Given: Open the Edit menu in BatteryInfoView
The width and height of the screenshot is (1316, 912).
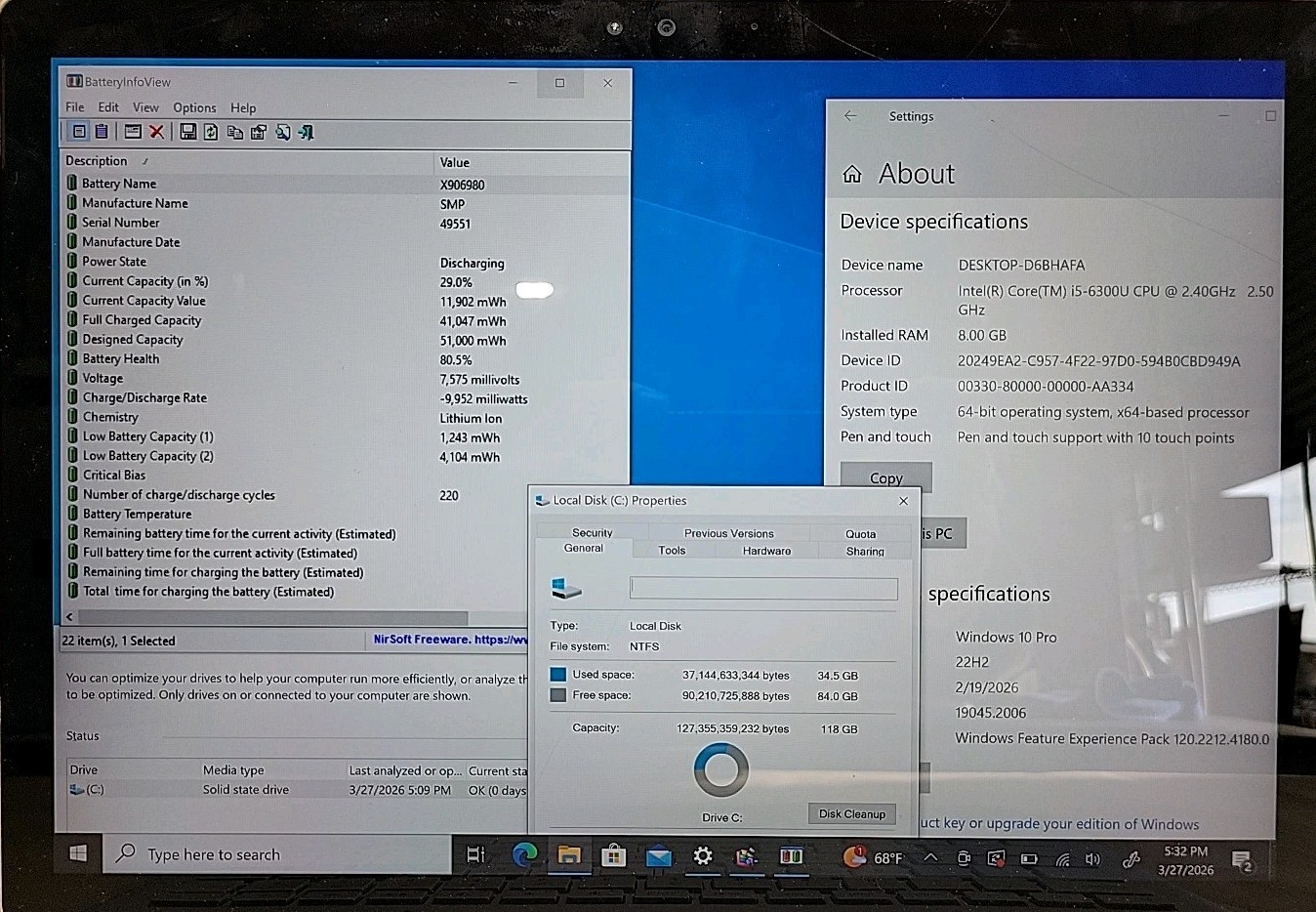Looking at the screenshot, I should [x=108, y=107].
